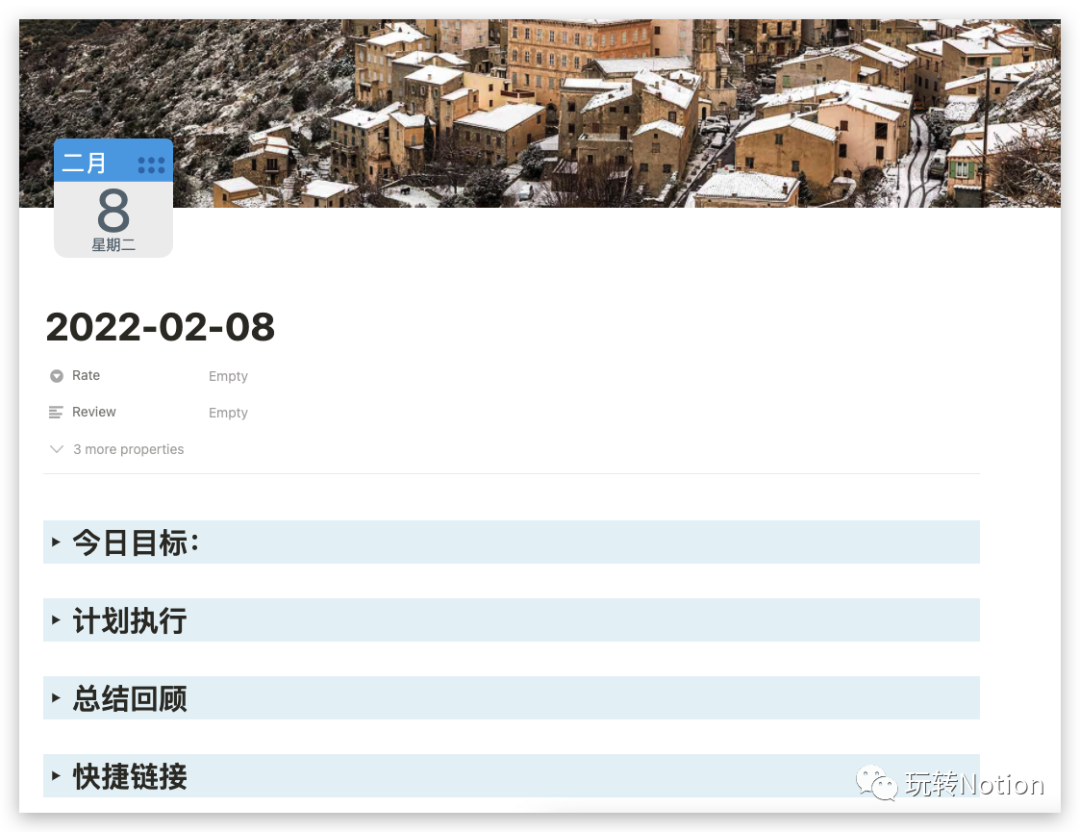
Task: Click the calendar page icon showing 8
Action: click(x=113, y=198)
